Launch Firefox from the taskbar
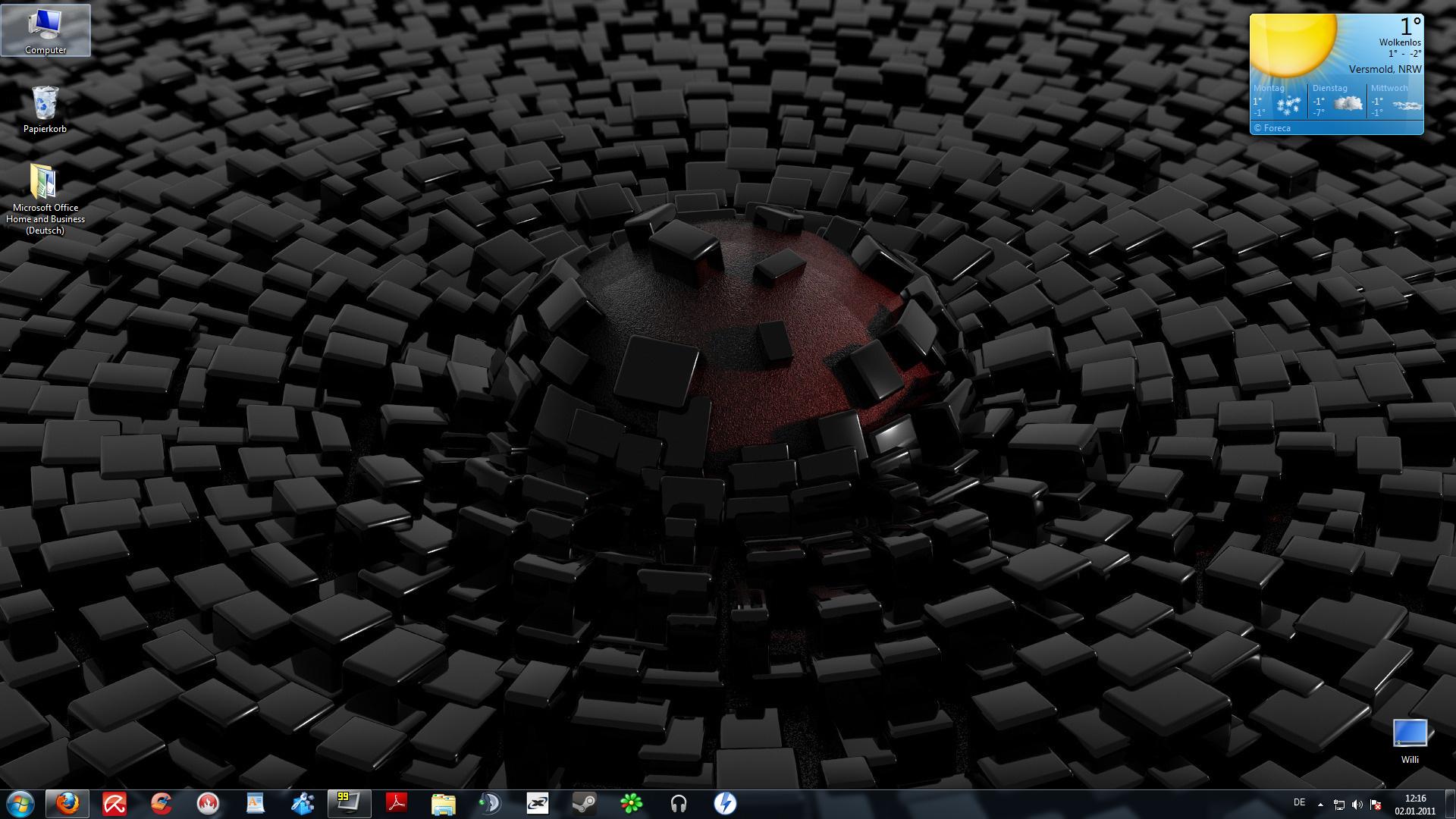Screen dimensions: 1456x819 [x=67, y=803]
